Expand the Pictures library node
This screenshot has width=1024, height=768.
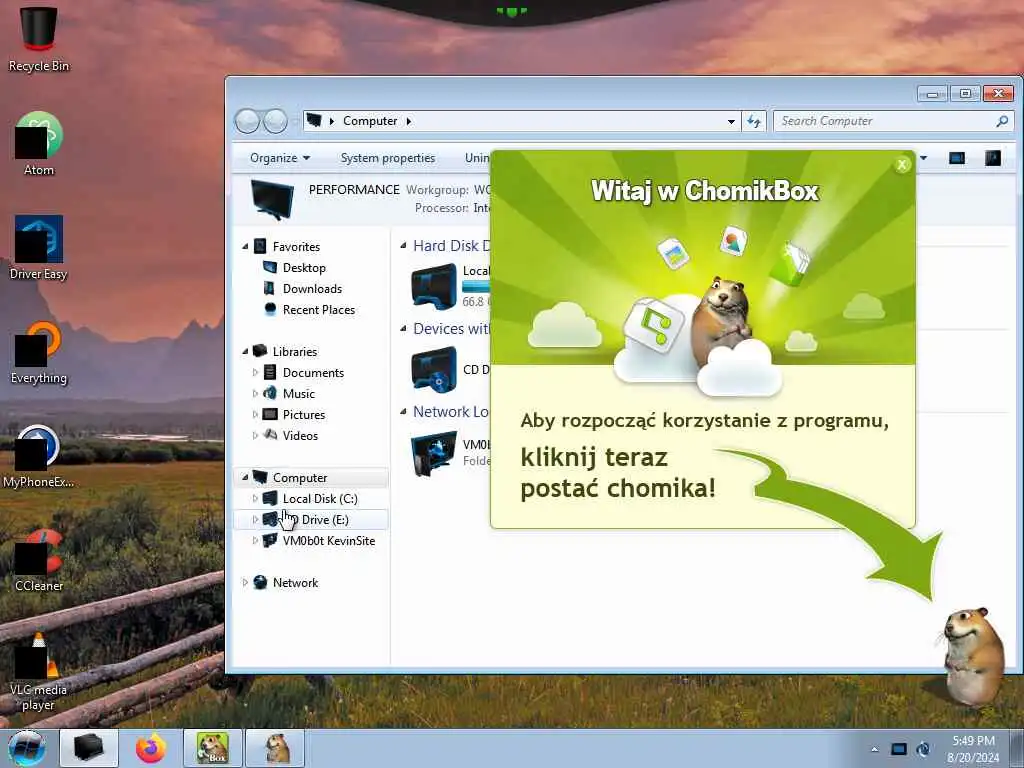tap(255, 414)
